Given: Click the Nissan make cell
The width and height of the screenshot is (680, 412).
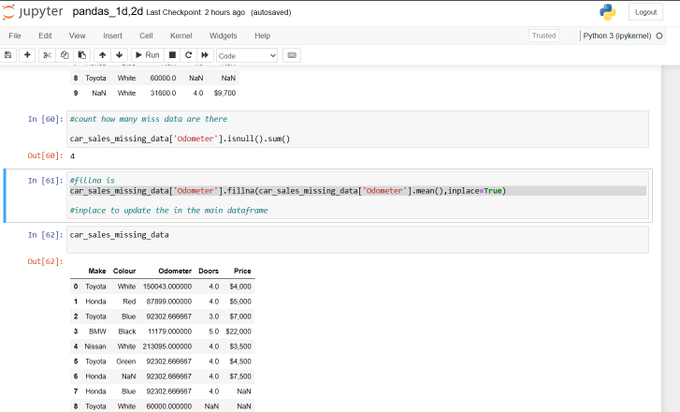Looking at the screenshot, I should pyautogui.click(x=95, y=347).
